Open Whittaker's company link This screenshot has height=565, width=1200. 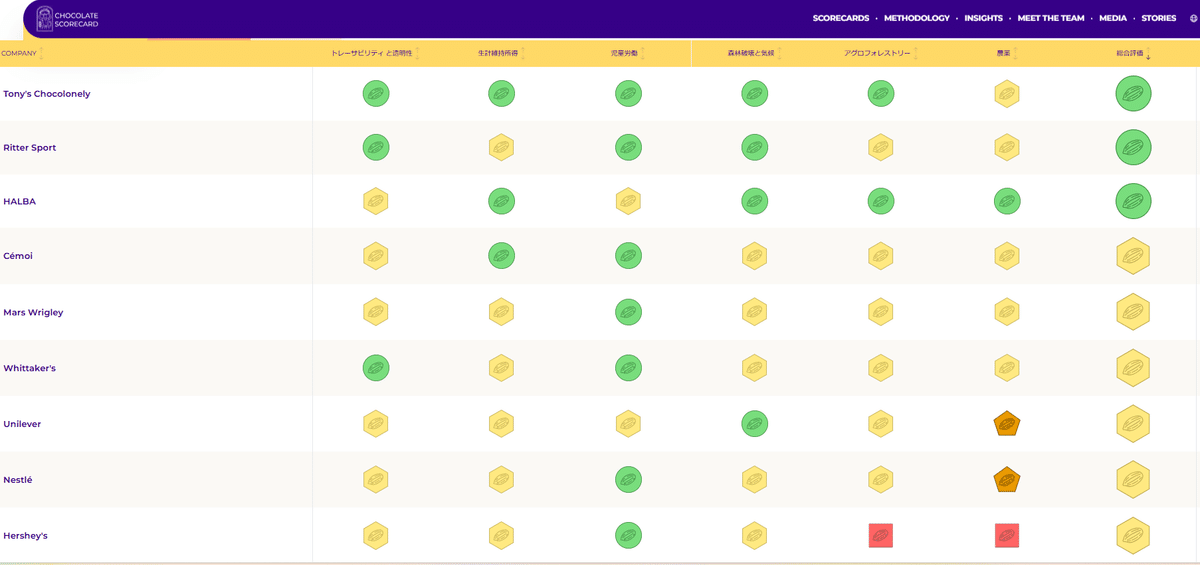pos(29,368)
